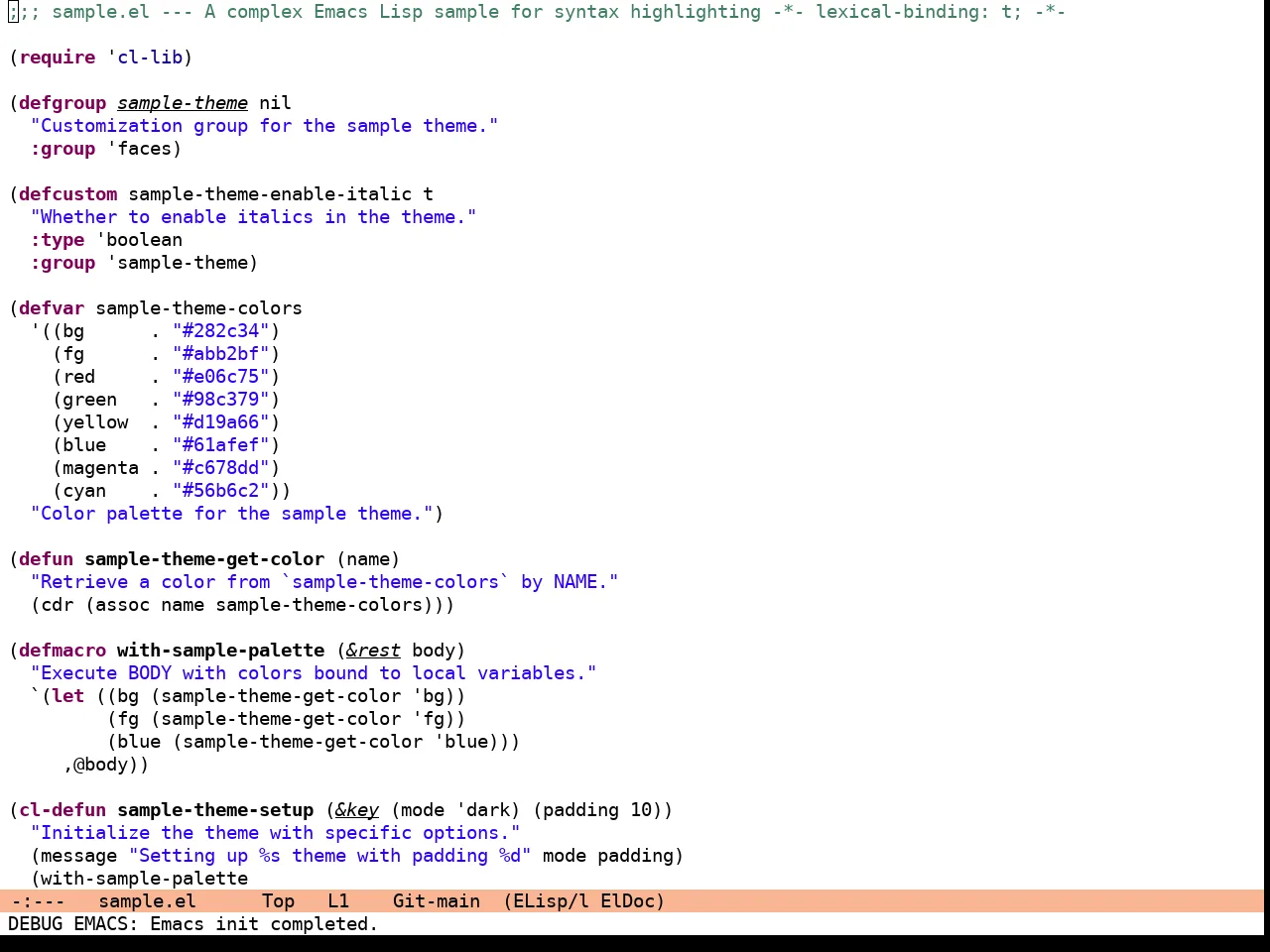Click color string "#e06c75"
Viewport: 1270px width, 952px height.
pos(220,377)
